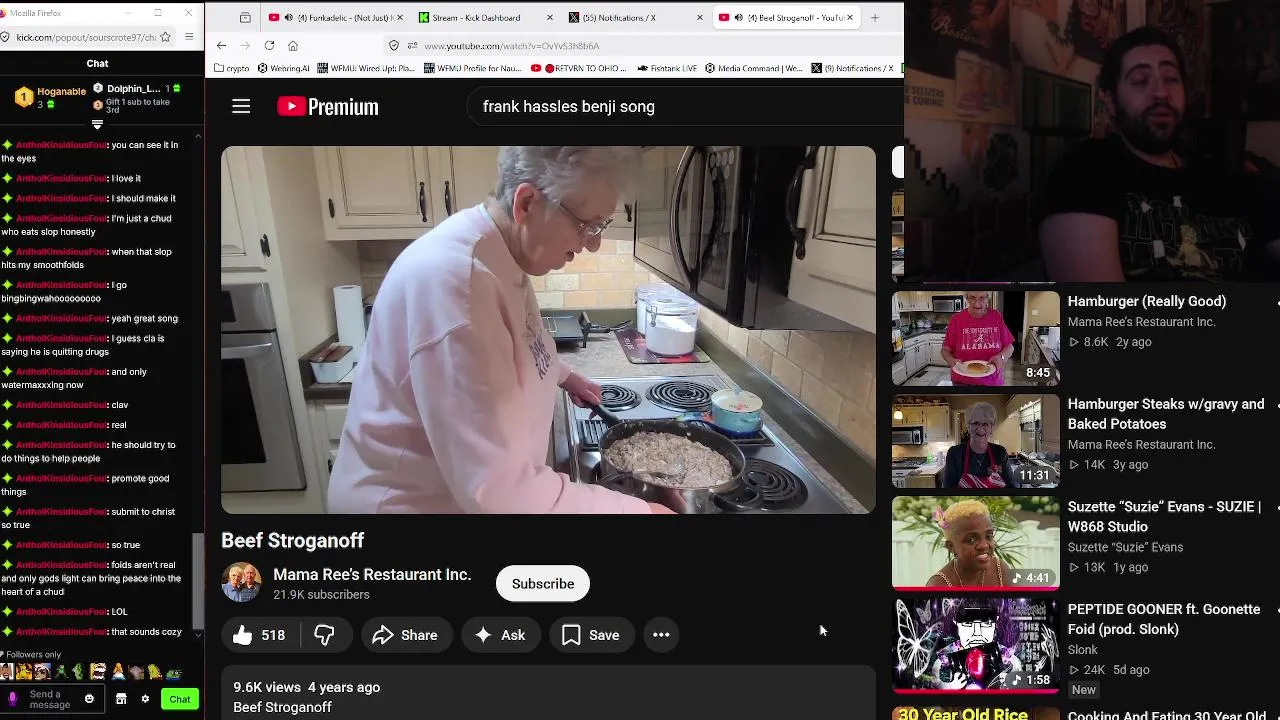Open WFMU Profile bookmark
This screenshot has height=720, width=1280.
[473, 68]
